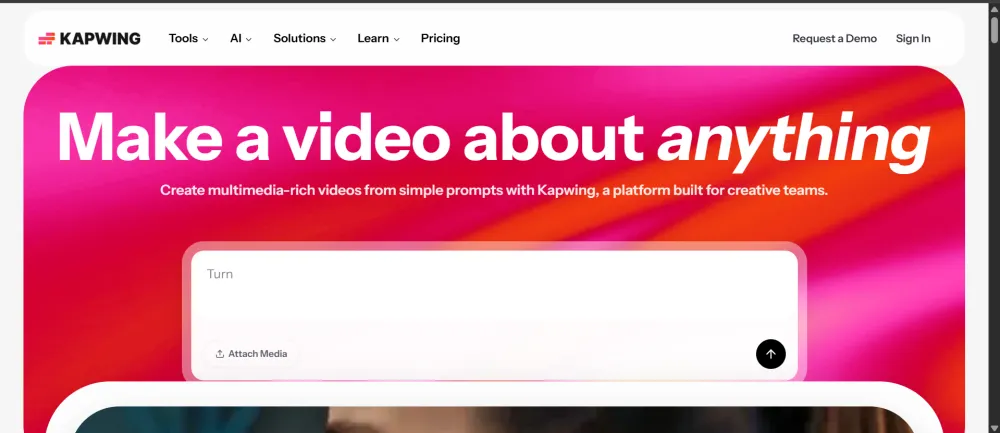Open the Tools menu

point(188,38)
